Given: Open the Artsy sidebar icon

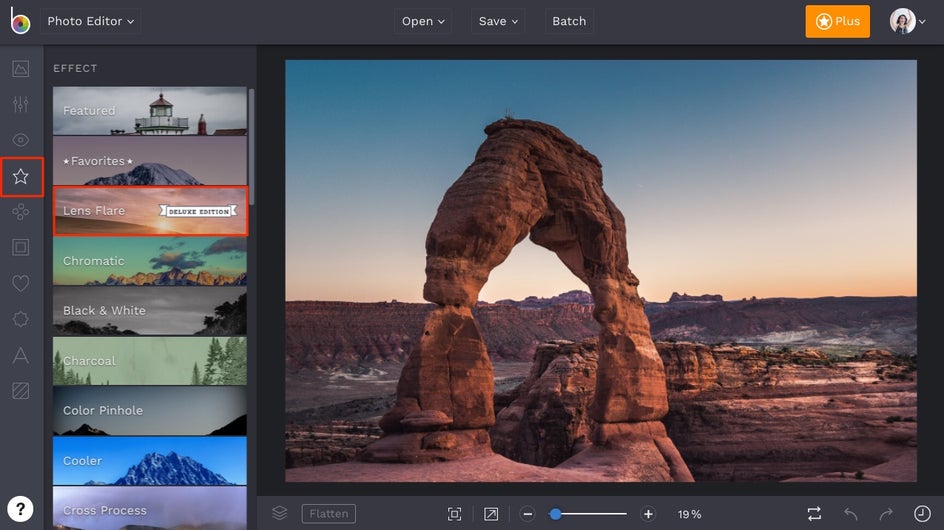Looking at the screenshot, I should pos(20,211).
